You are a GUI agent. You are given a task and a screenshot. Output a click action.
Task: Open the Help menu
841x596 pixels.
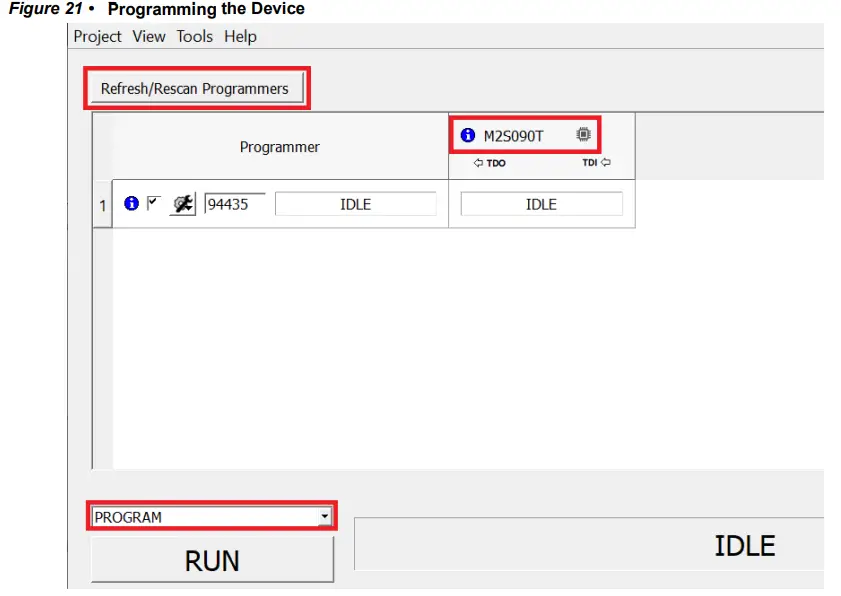coord(240,36)
